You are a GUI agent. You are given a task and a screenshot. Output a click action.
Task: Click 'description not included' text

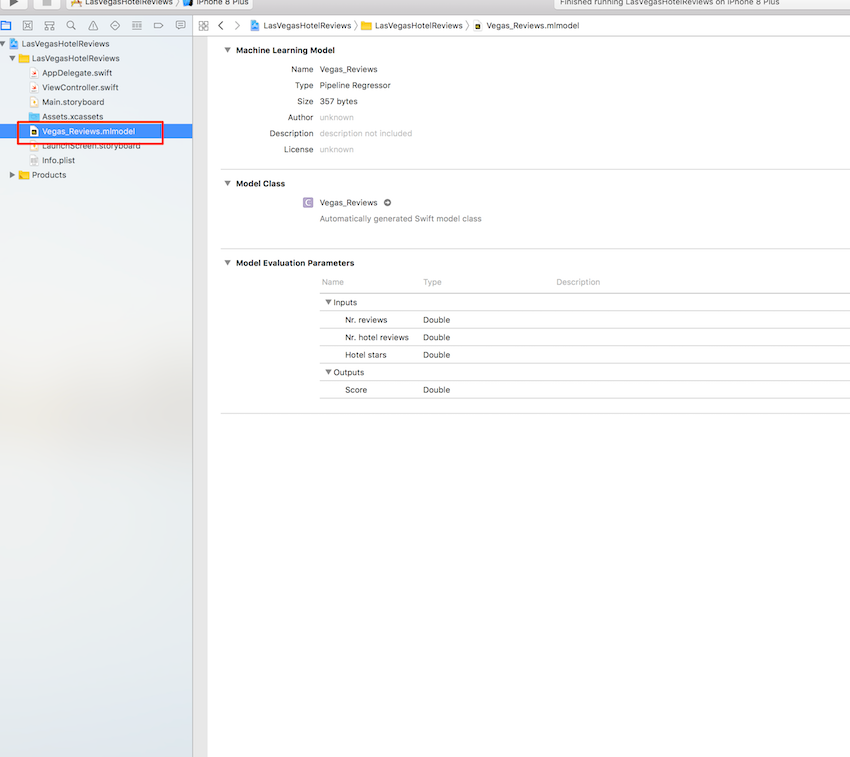(x=365, y=133)
